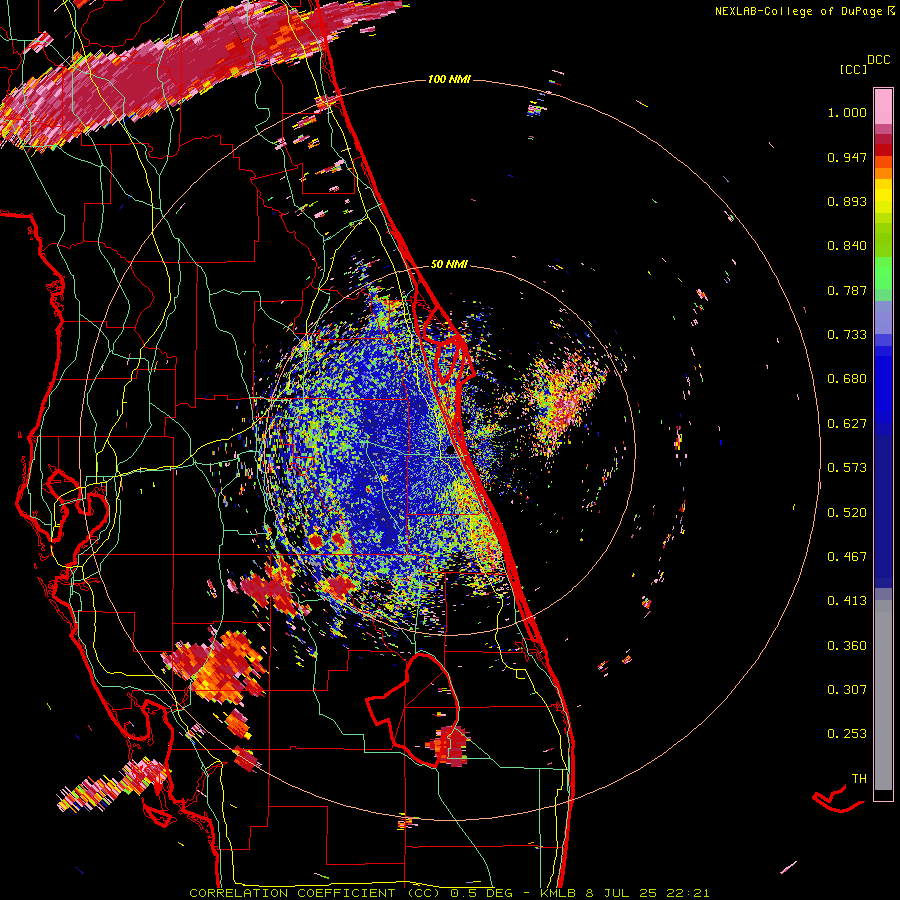Select the 0.680 scale value
This screenshot has height=900, width=900.
click(x=847, y=379)
